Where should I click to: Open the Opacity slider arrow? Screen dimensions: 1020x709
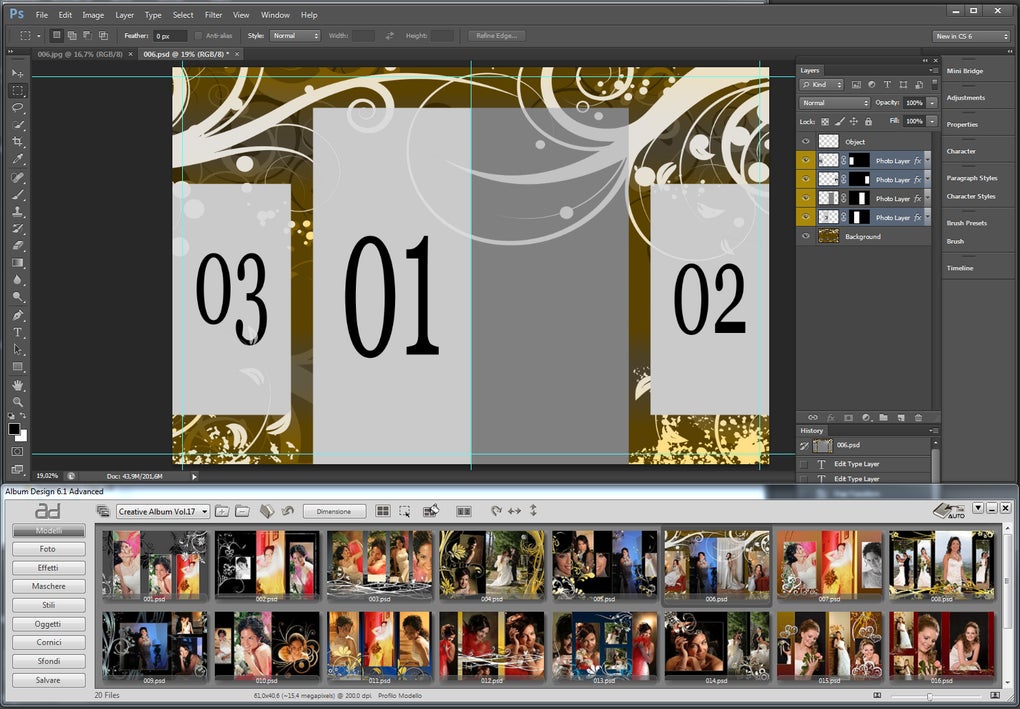tap(932, 103)
